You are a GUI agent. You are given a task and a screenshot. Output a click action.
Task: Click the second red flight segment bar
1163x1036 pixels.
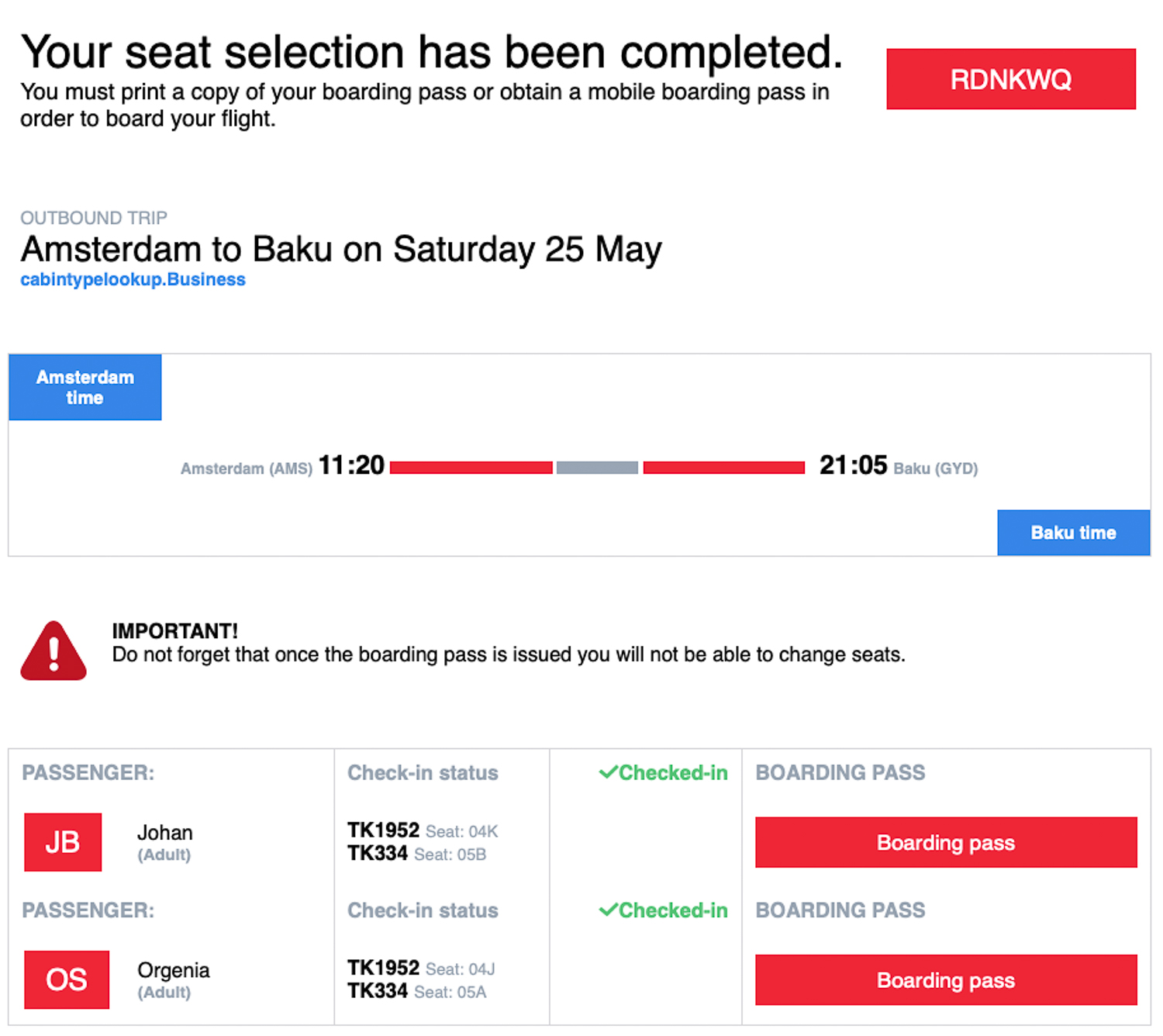click(x=724, y=468)
